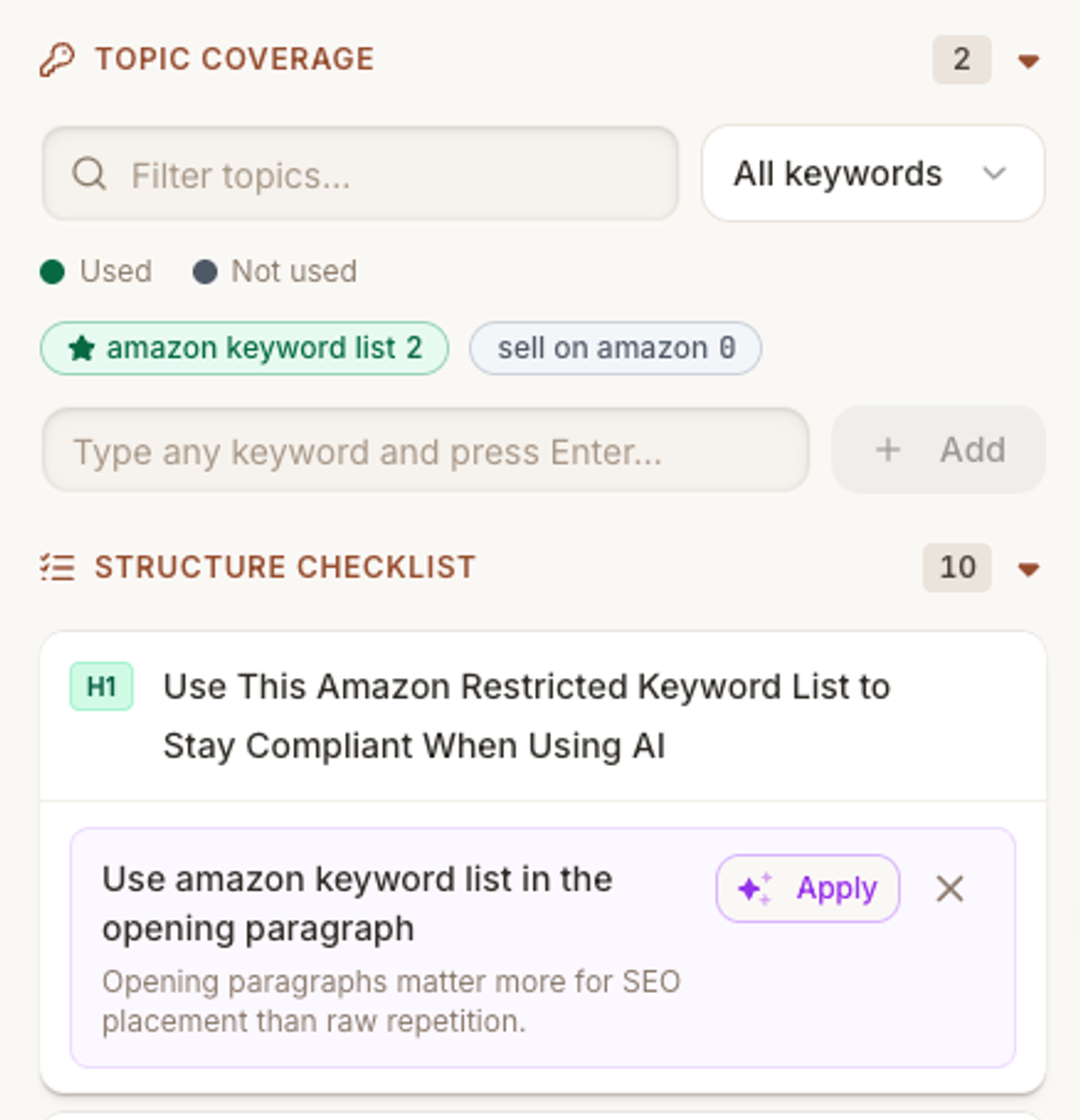Select the amazon keyword list chip
Screen dimensions: 1080x1120
coord(244,348)
